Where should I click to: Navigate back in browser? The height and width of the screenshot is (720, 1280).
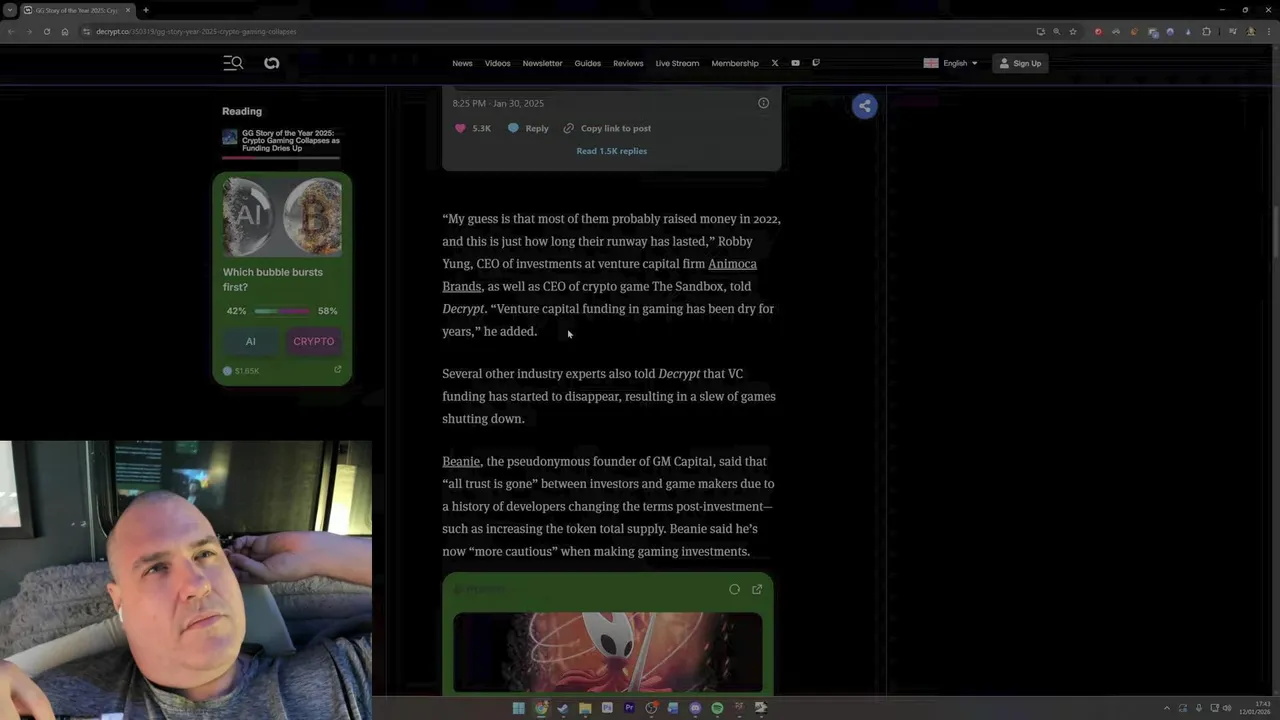pyautogui.click(x=10, y=31)
